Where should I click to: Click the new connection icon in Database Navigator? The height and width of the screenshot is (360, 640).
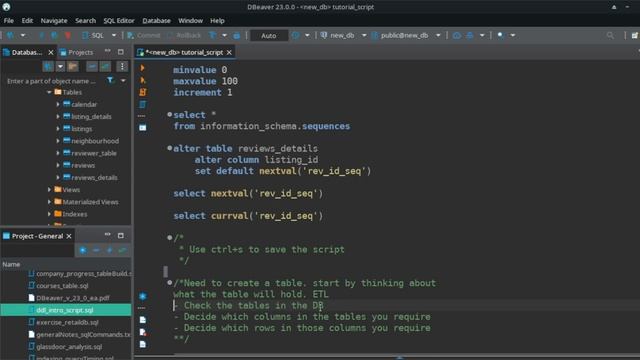click(48, 66)
